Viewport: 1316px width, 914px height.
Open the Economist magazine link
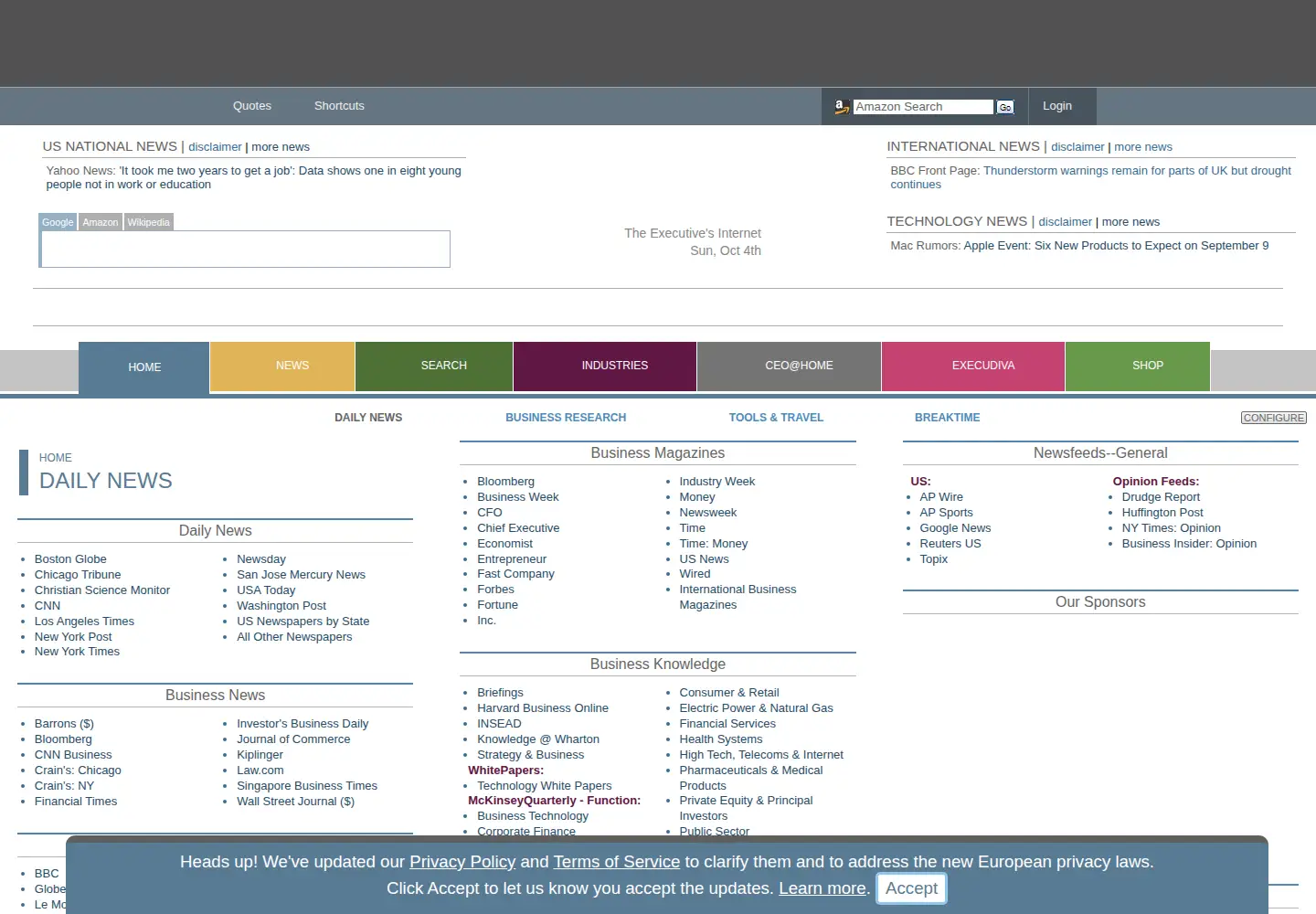[504, 544]
